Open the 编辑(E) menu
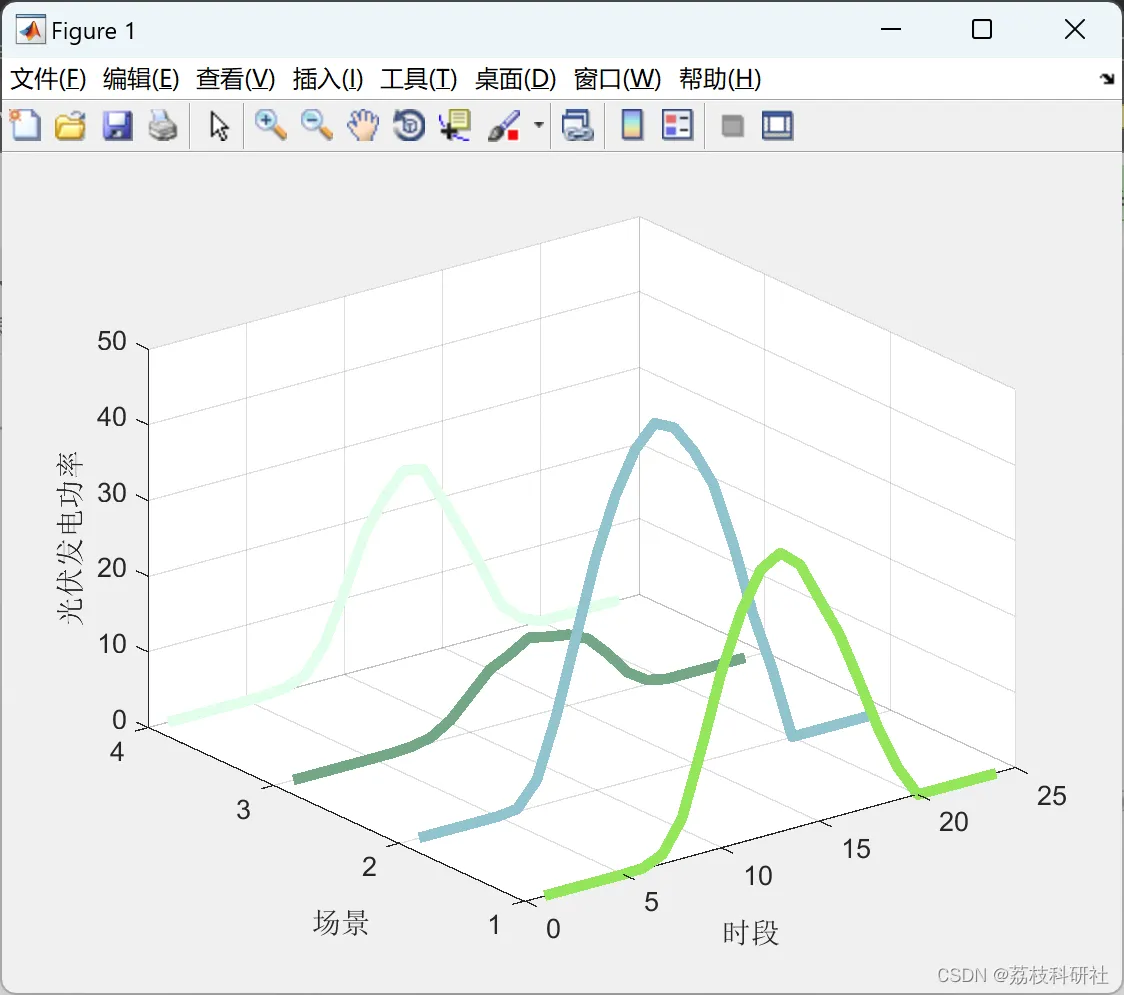Image resolution: width=1124 pixels, height=995 pixels. point(140,79)
